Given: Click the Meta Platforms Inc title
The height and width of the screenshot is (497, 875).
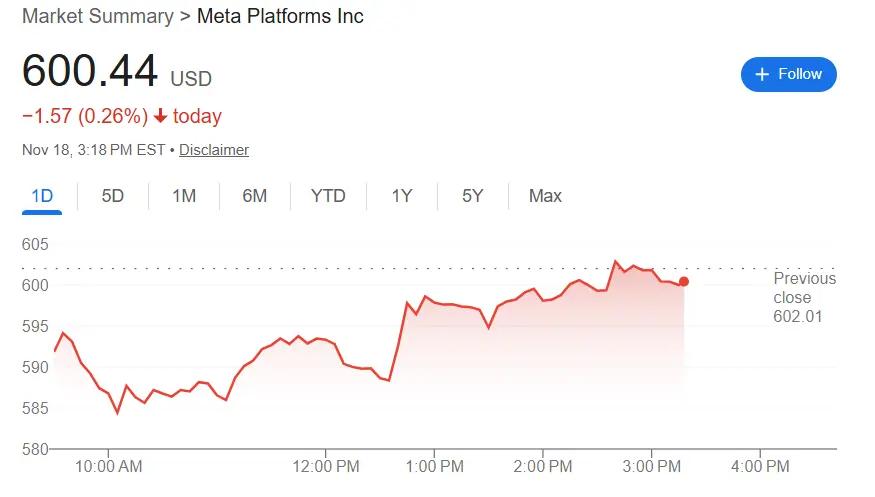Looking at the screenshot, I should tap(280, 16).
